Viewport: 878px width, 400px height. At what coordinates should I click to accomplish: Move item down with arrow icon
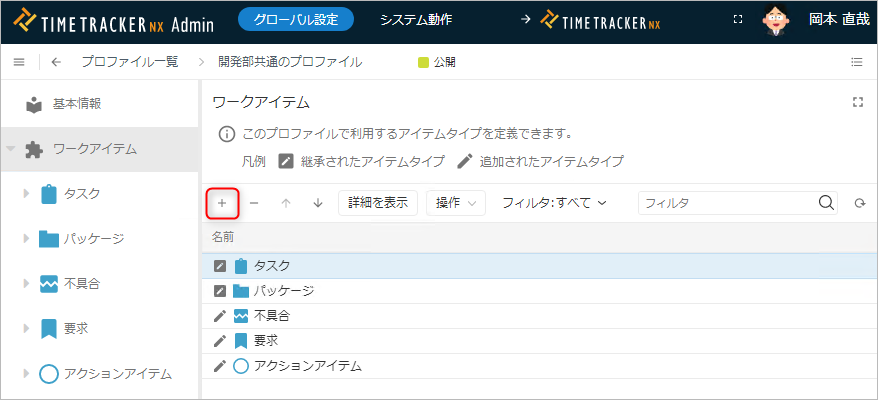pyautogui.click(x=318, y=203)
